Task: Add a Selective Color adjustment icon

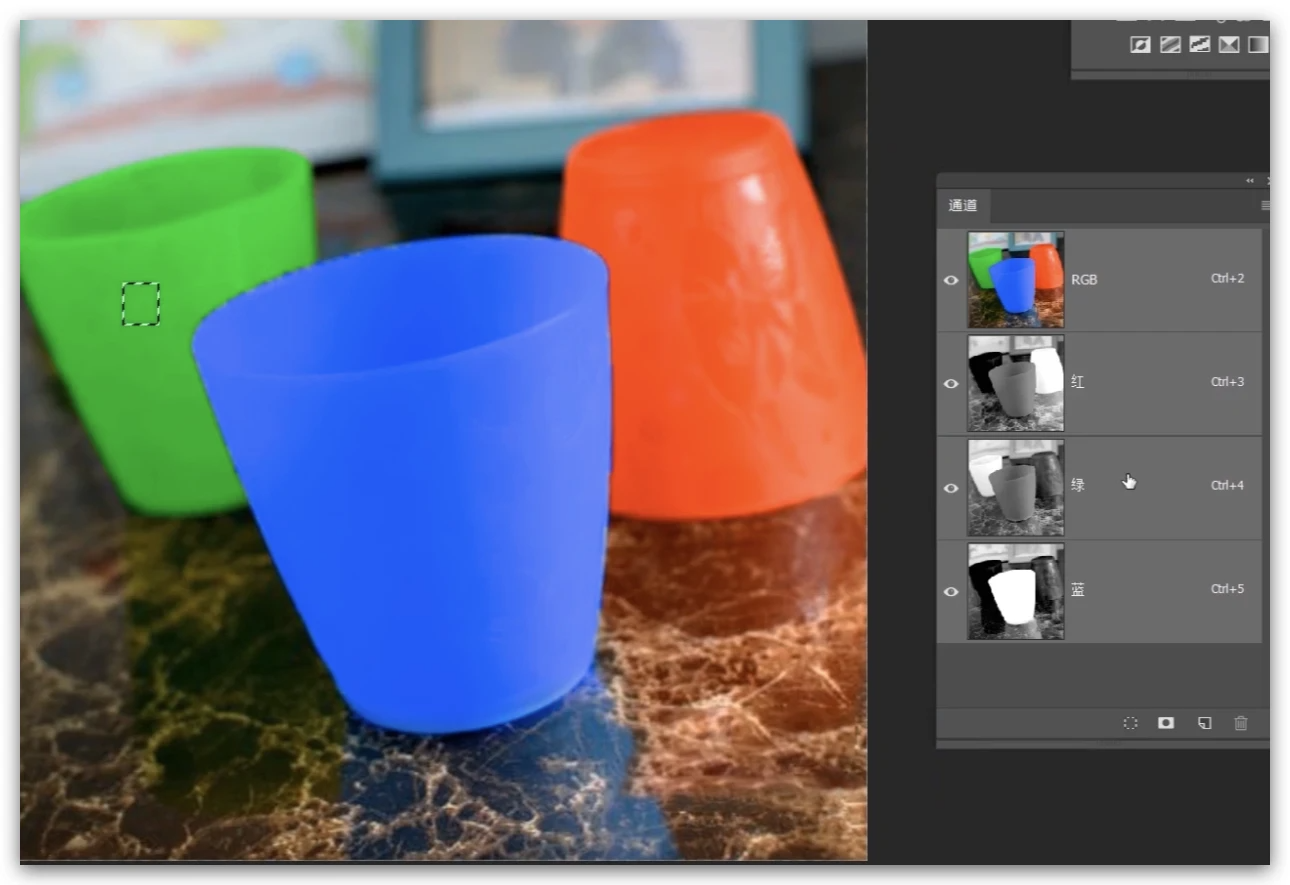Action: [1229, 45]
